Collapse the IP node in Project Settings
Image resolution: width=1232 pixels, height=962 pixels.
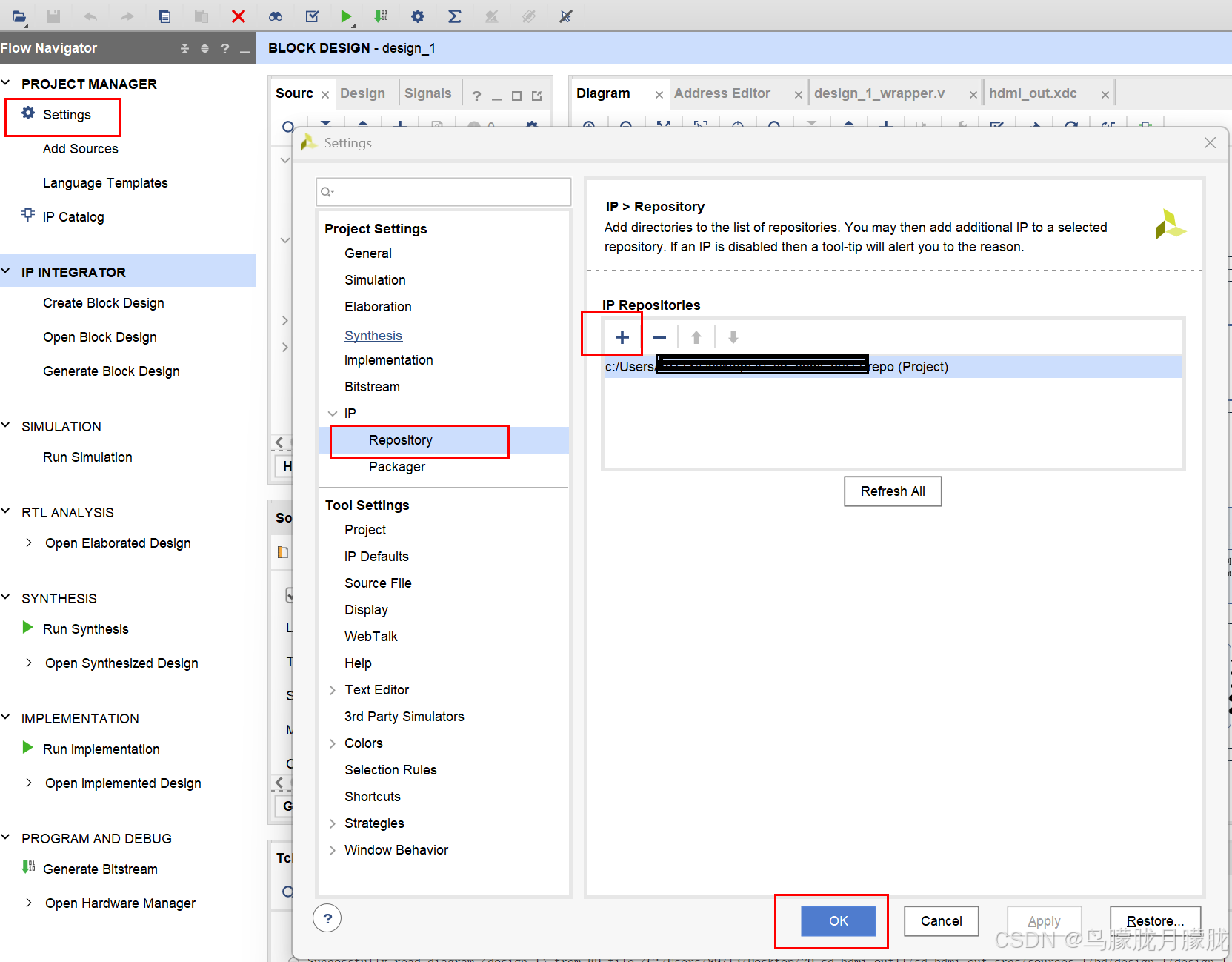[x=333, y=414]
